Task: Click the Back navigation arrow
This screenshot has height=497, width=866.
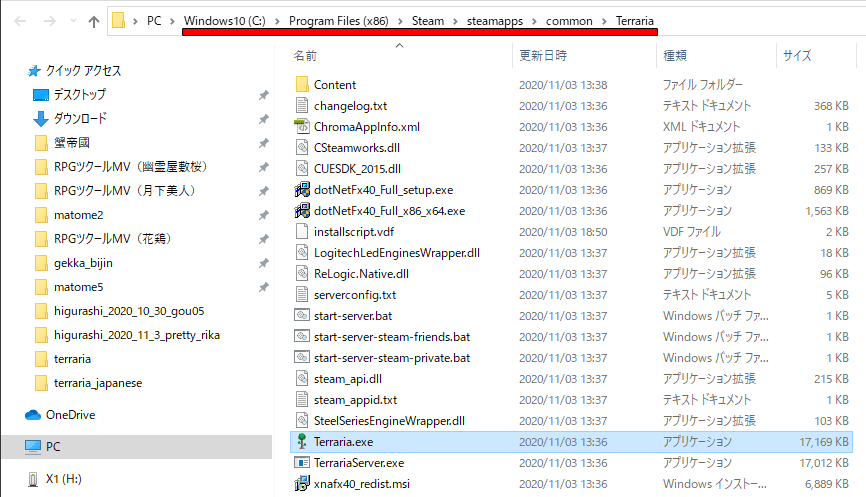Action: tap(20, 22)
